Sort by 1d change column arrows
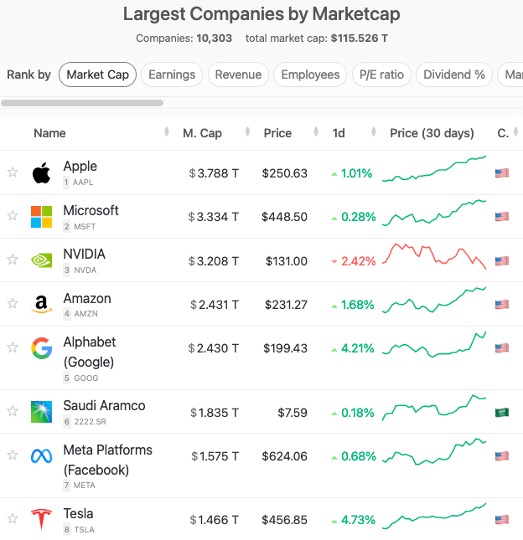The width and height of the screenshot is (523, 540). click(374, 132)
